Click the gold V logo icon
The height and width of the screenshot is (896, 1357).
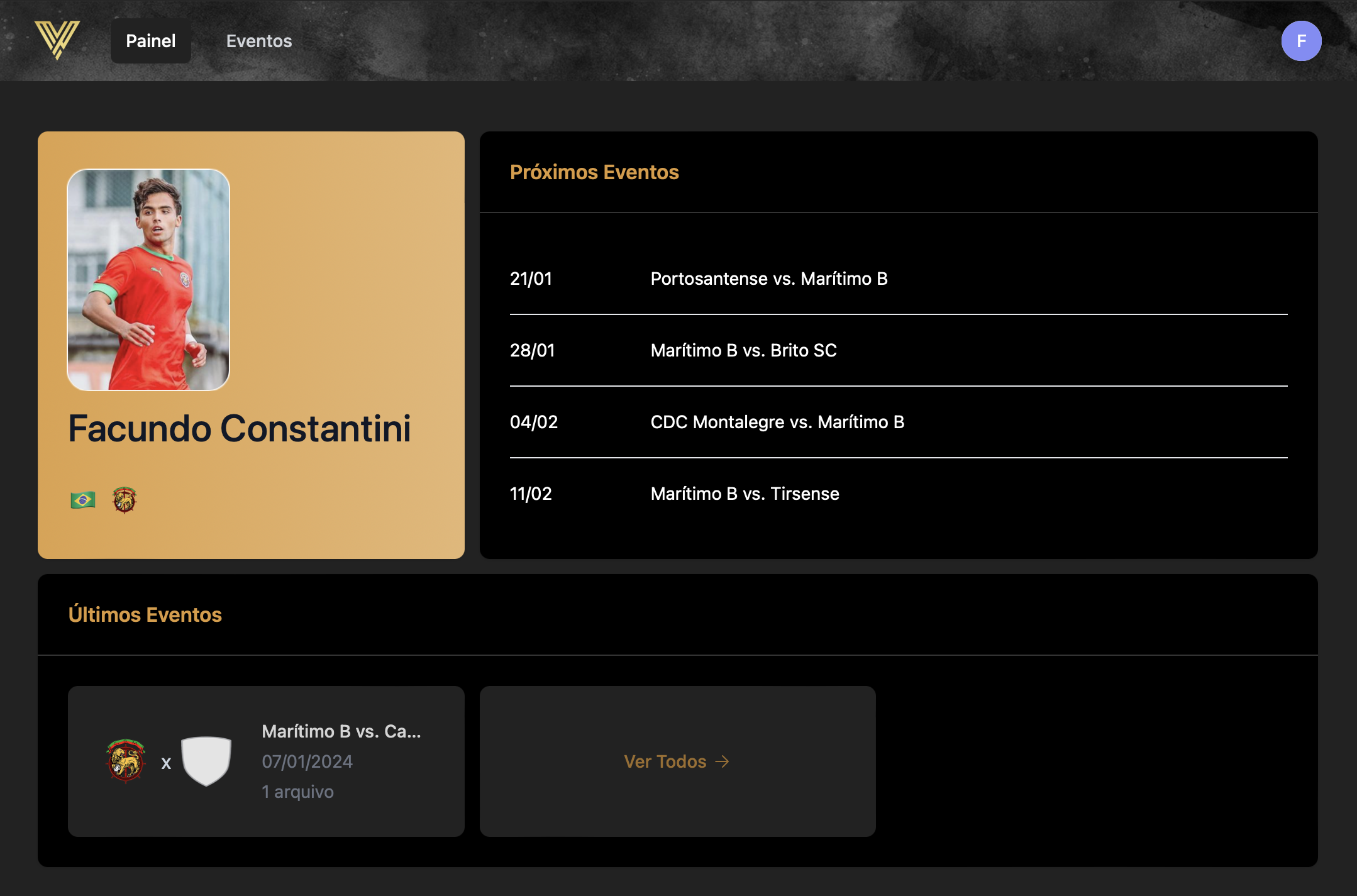point(57,40)
